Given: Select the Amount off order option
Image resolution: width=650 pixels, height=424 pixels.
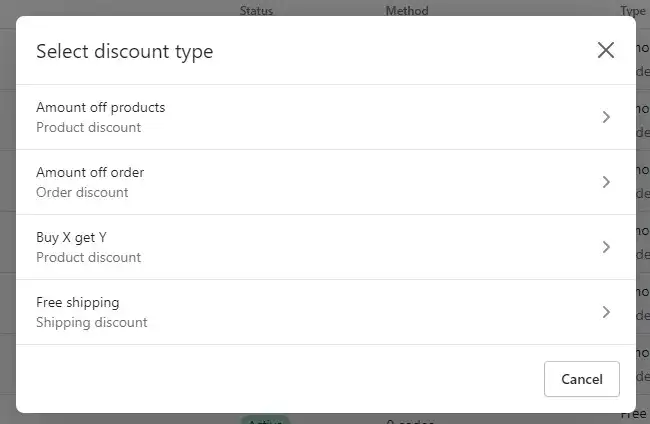Looking at the screenshot, I should pos(326,182).
